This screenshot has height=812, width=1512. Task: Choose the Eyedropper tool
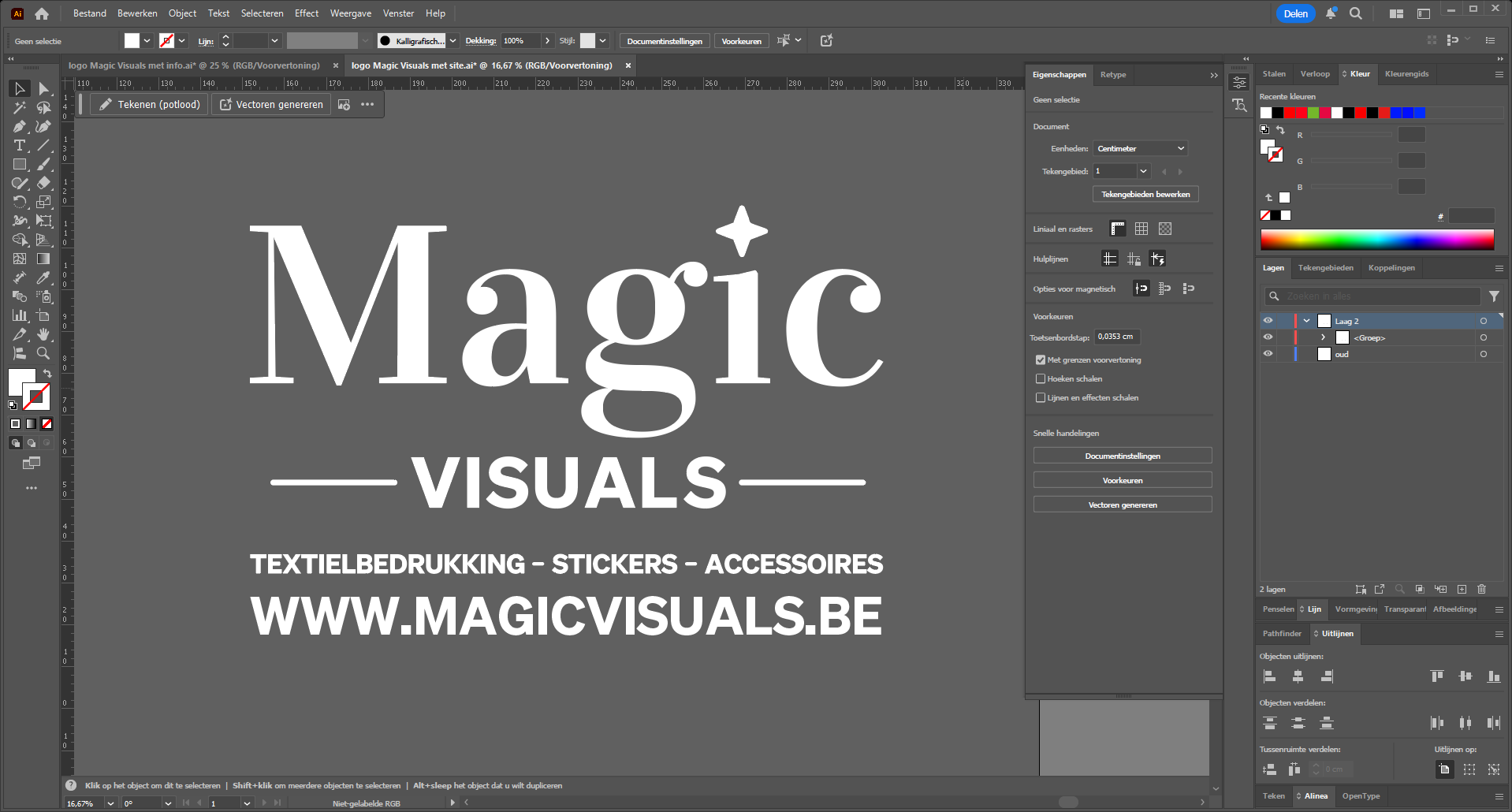[43, 277]
